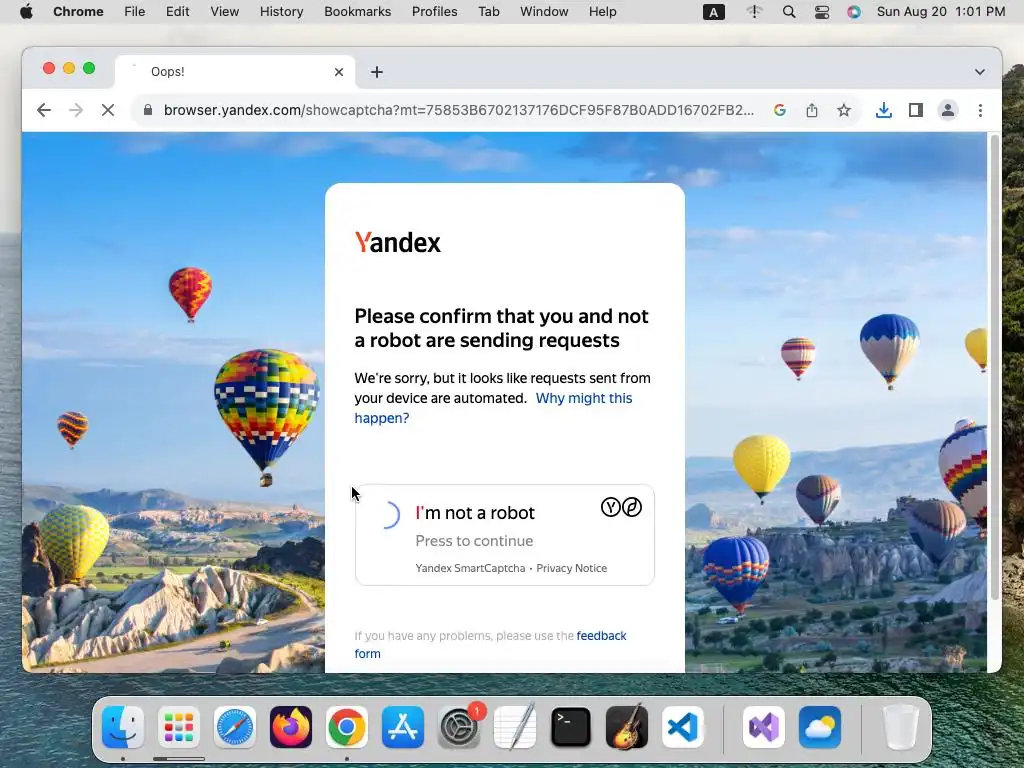This screenshot has height=768, width=1024.
Task: Share this page via the share icon
Action: coord(812,110)
